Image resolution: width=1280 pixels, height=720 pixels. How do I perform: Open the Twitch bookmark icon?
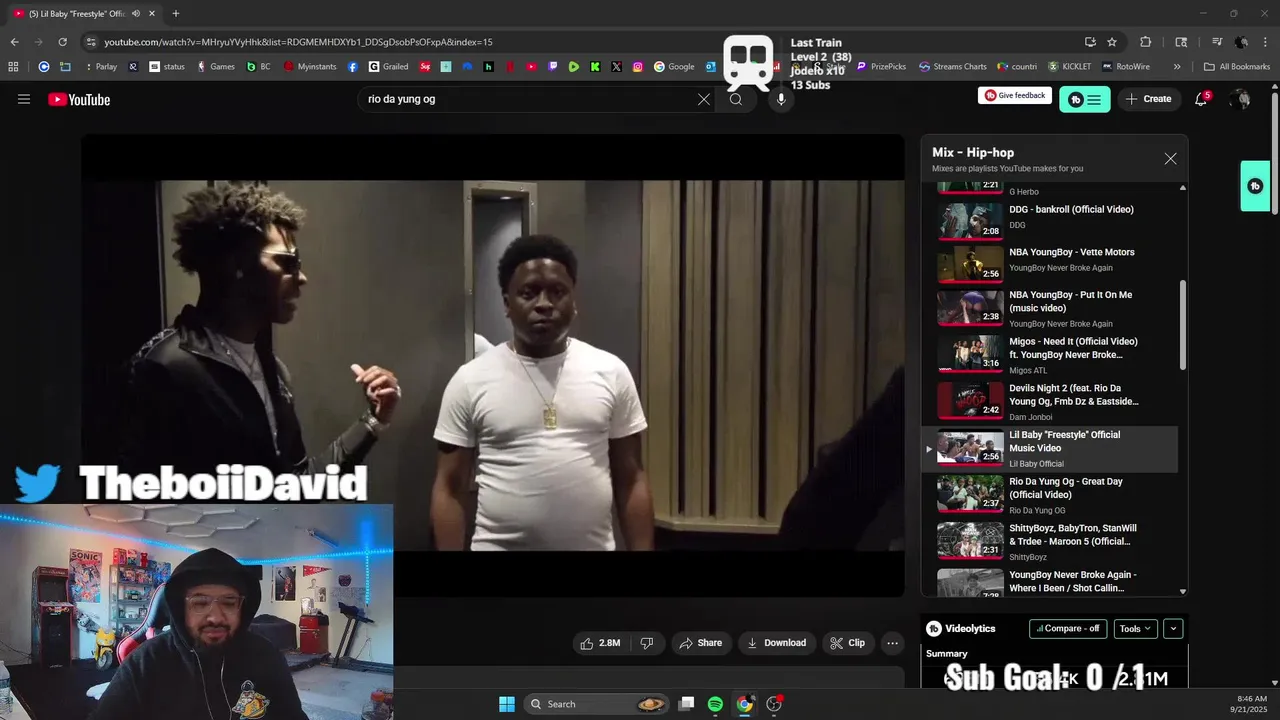(553, 67)
